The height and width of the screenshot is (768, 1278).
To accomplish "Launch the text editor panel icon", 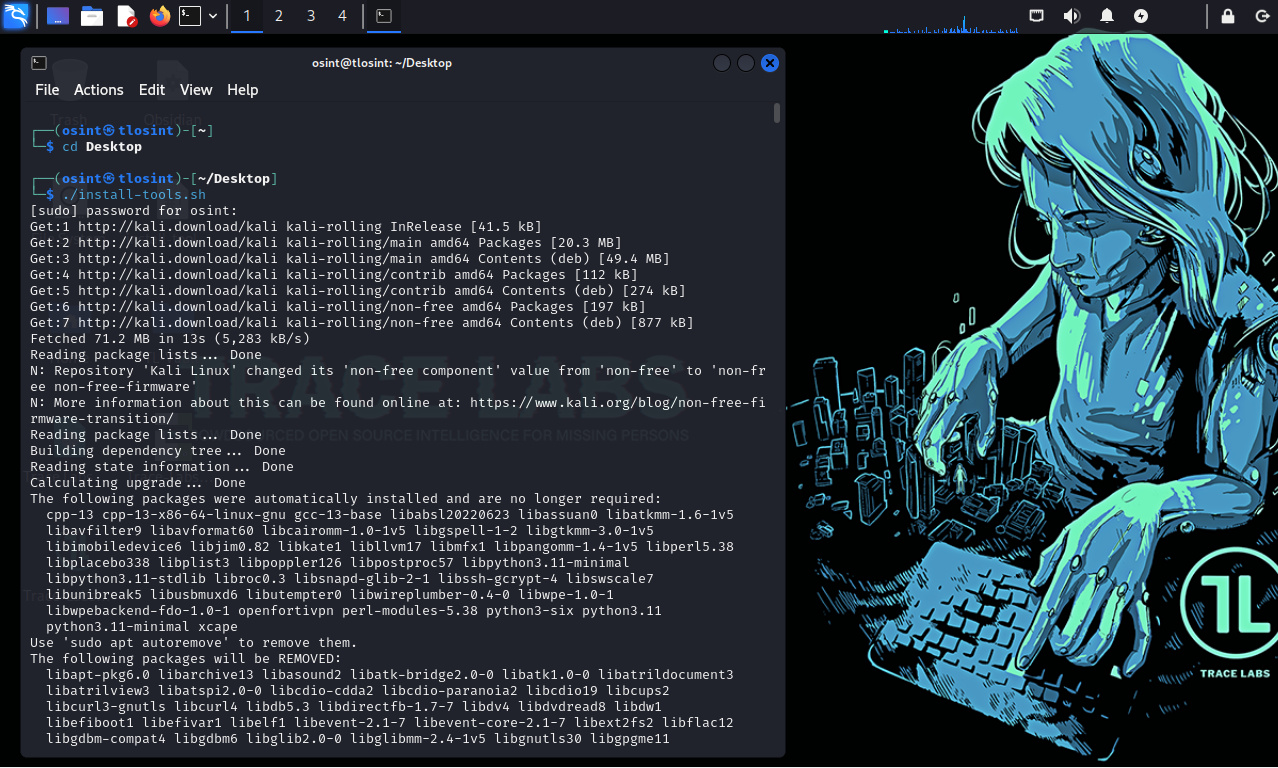I will [126, 16].
